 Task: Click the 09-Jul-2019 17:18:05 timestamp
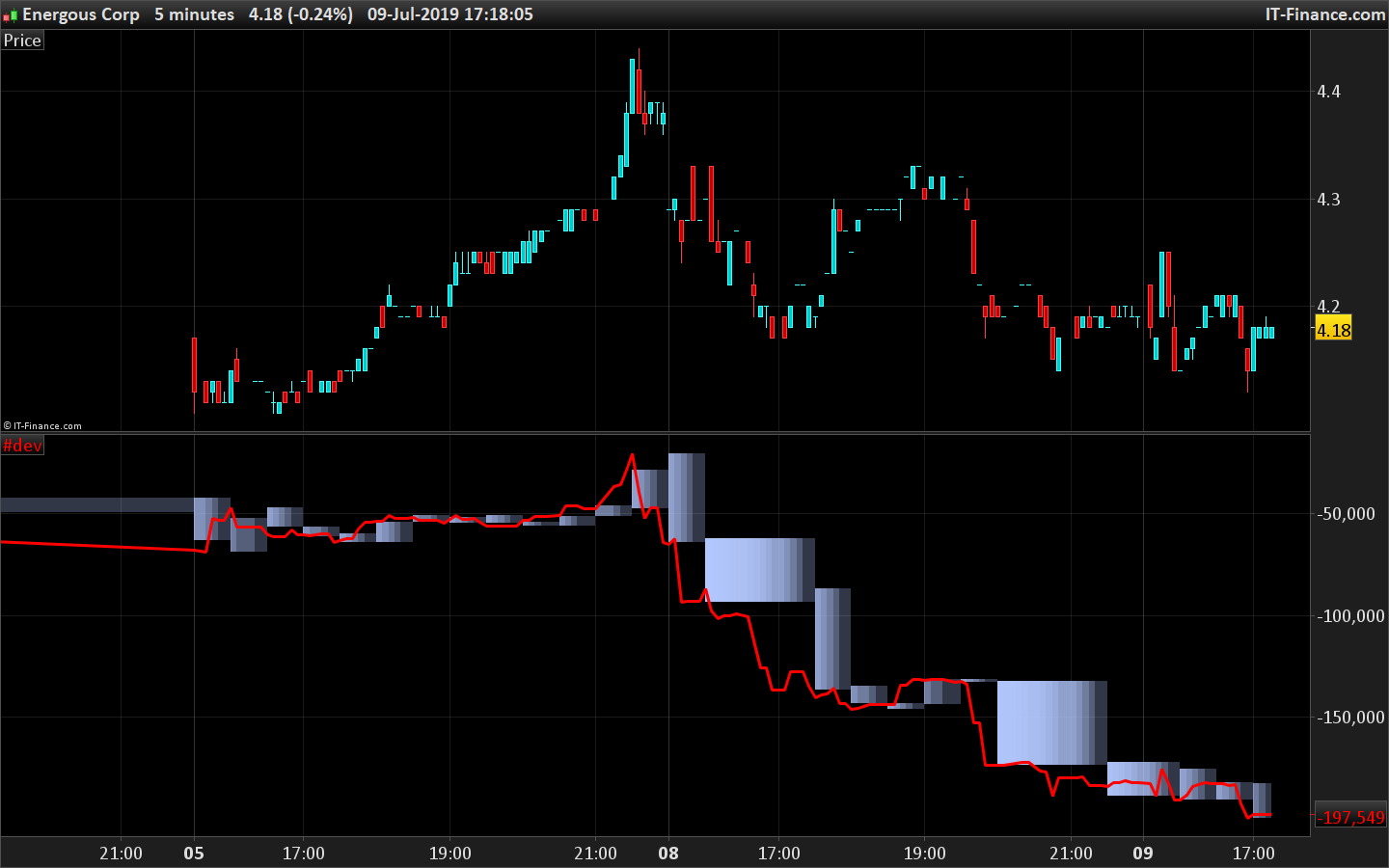point(449,14)
